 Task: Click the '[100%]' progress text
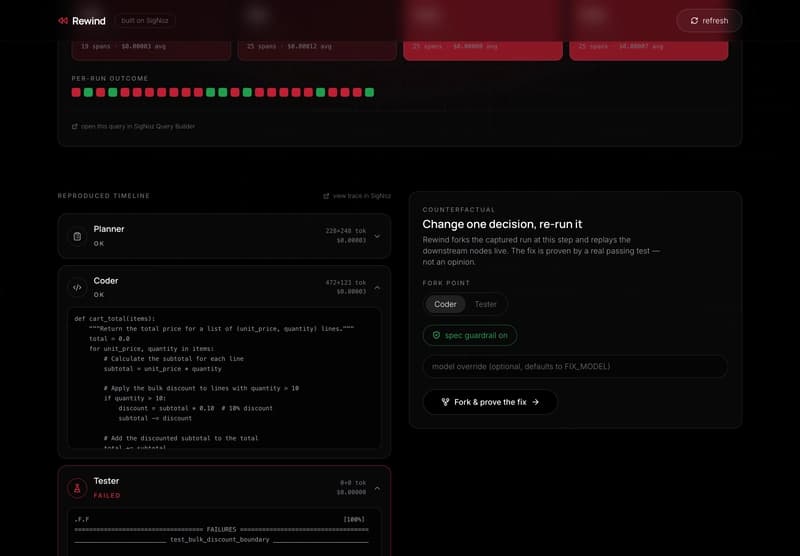(354, 520)
